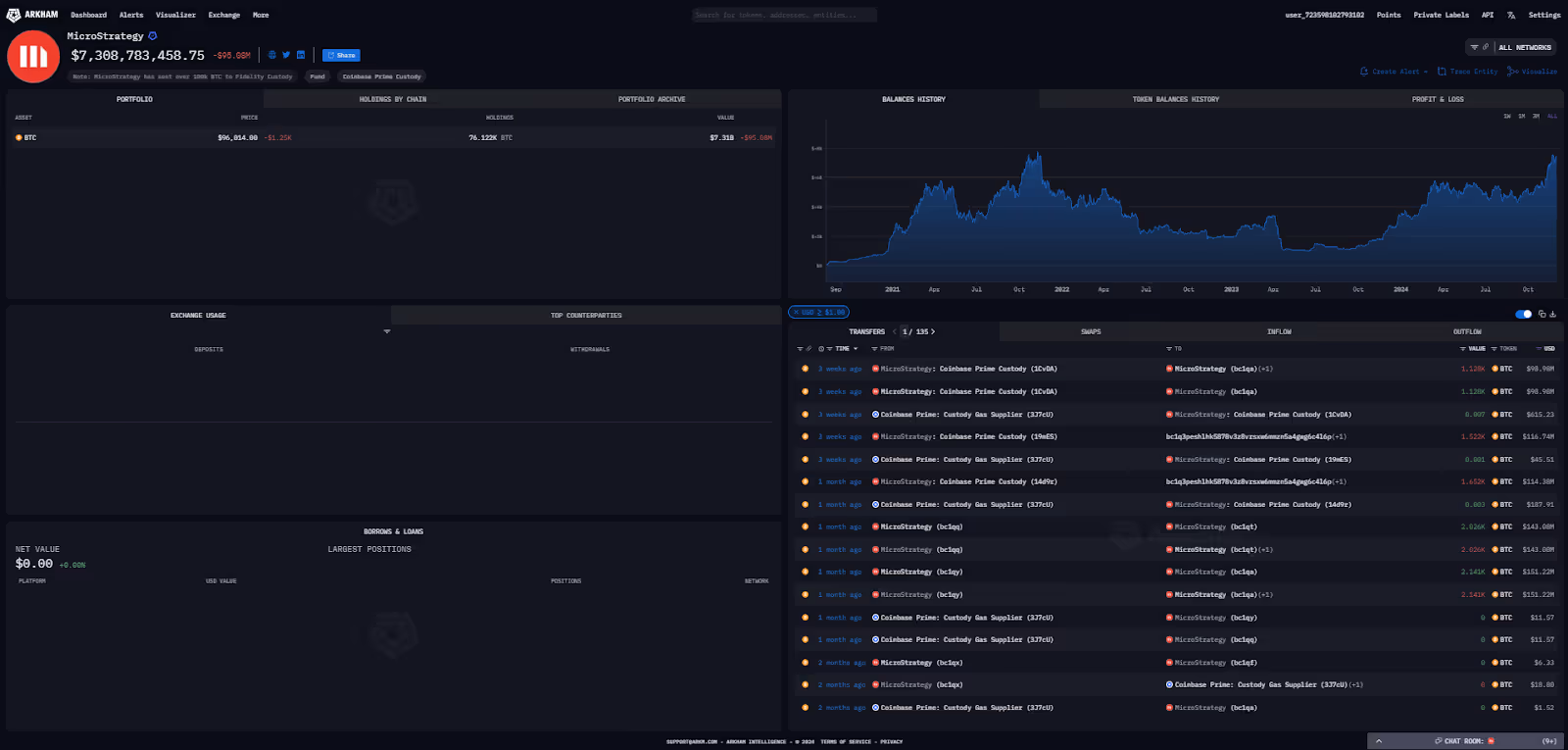Click the funnel icon beside the From header
The image size is (1568, 750).
(874, 349)
